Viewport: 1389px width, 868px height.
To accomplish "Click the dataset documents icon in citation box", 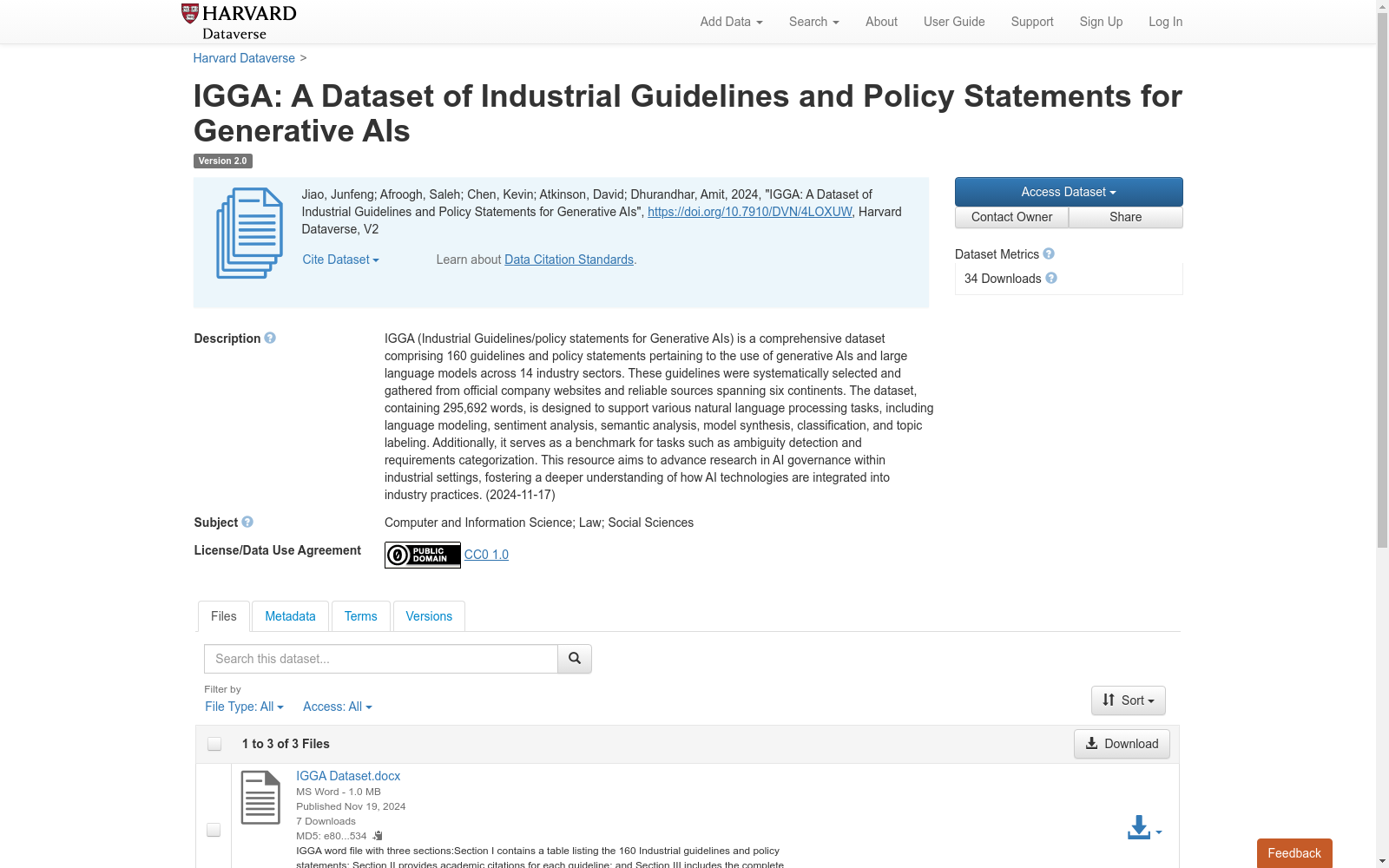I will coord(250,233).
